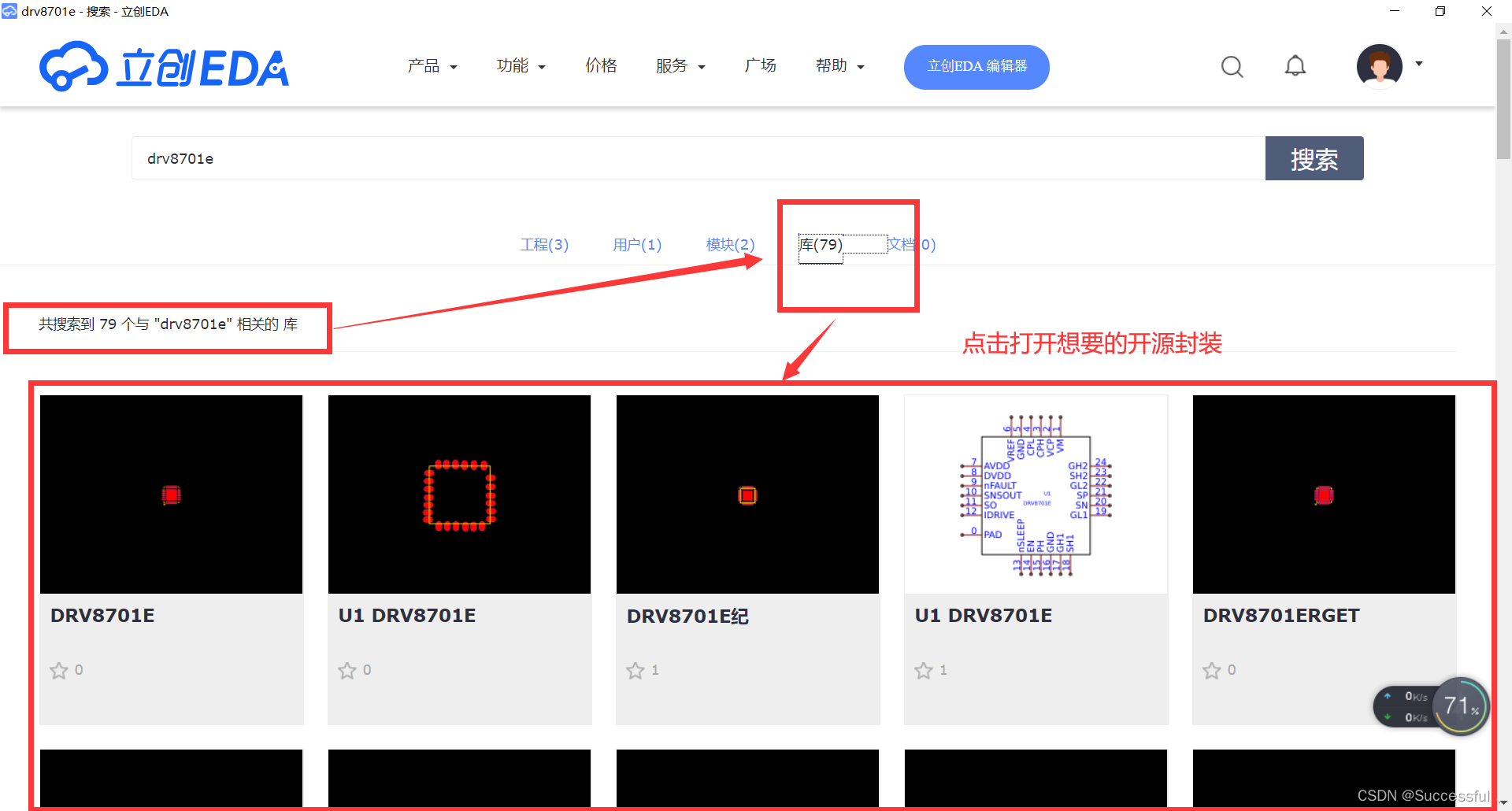Star the first DRV8701E library card
The width and height of the screenshot is (1512, 811).
pos(59,670)
